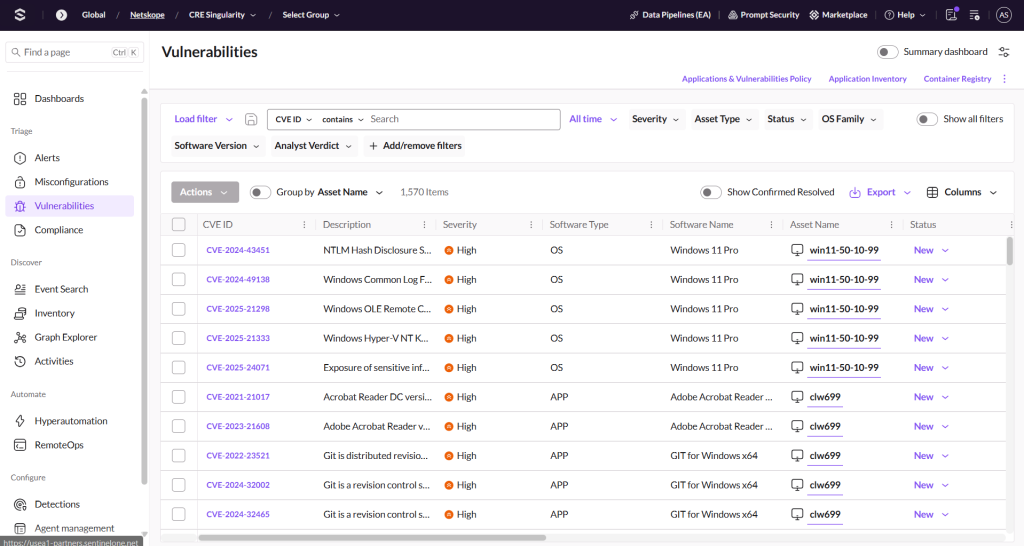Image resolution: width=1024 pixels, height=546 pixels.
Task: Click the save filter icon
Action: (251, 120)
